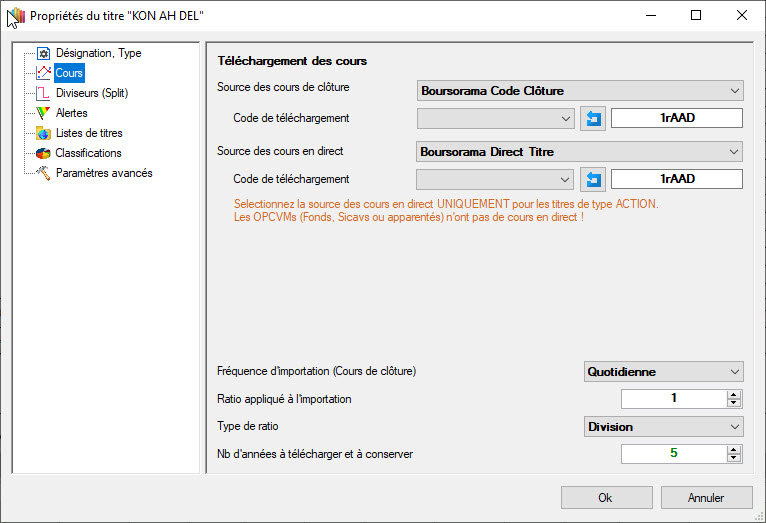This screenshot has width=766, height=523.
Task: Click the blue arrow button for direct code
Action: pos(593,179)
